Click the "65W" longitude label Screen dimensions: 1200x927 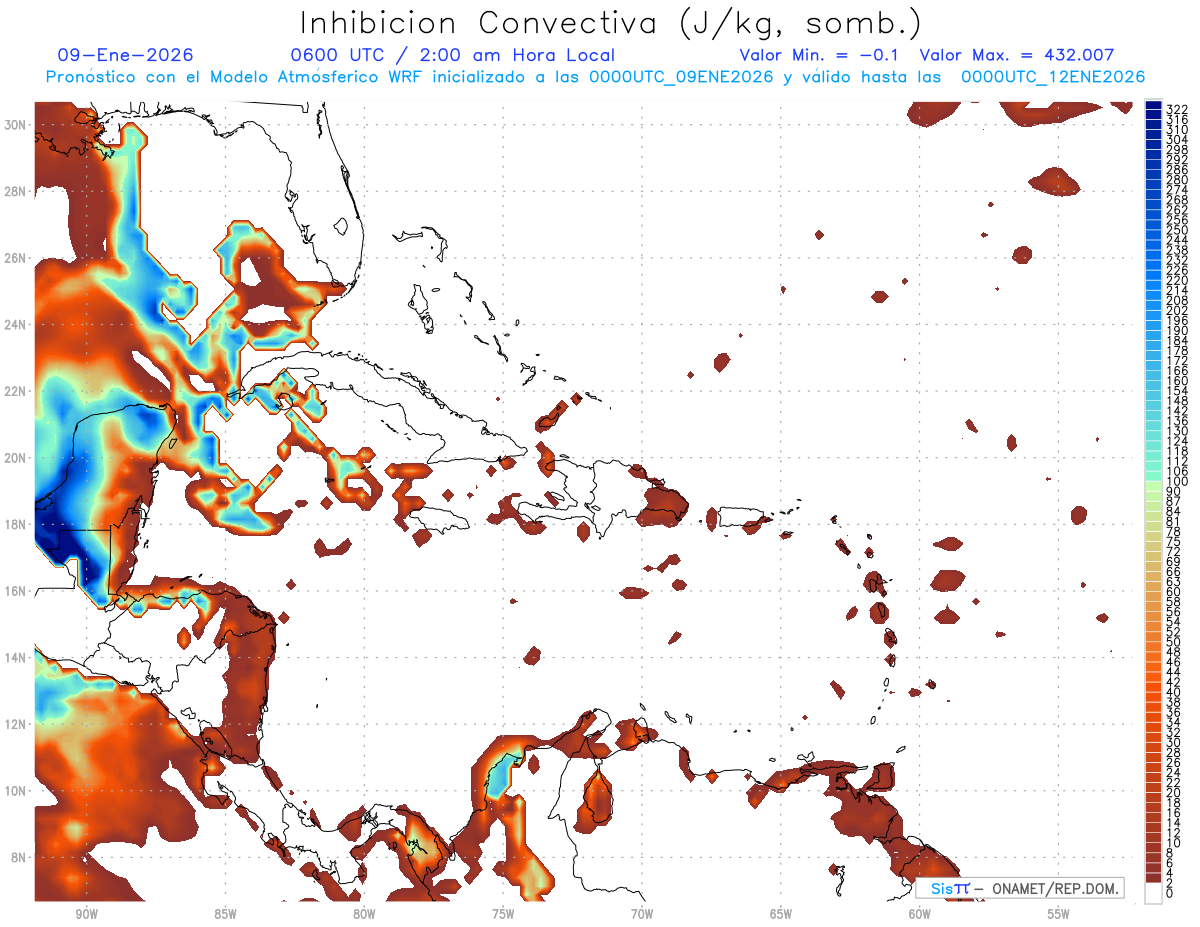pos(781,914)
